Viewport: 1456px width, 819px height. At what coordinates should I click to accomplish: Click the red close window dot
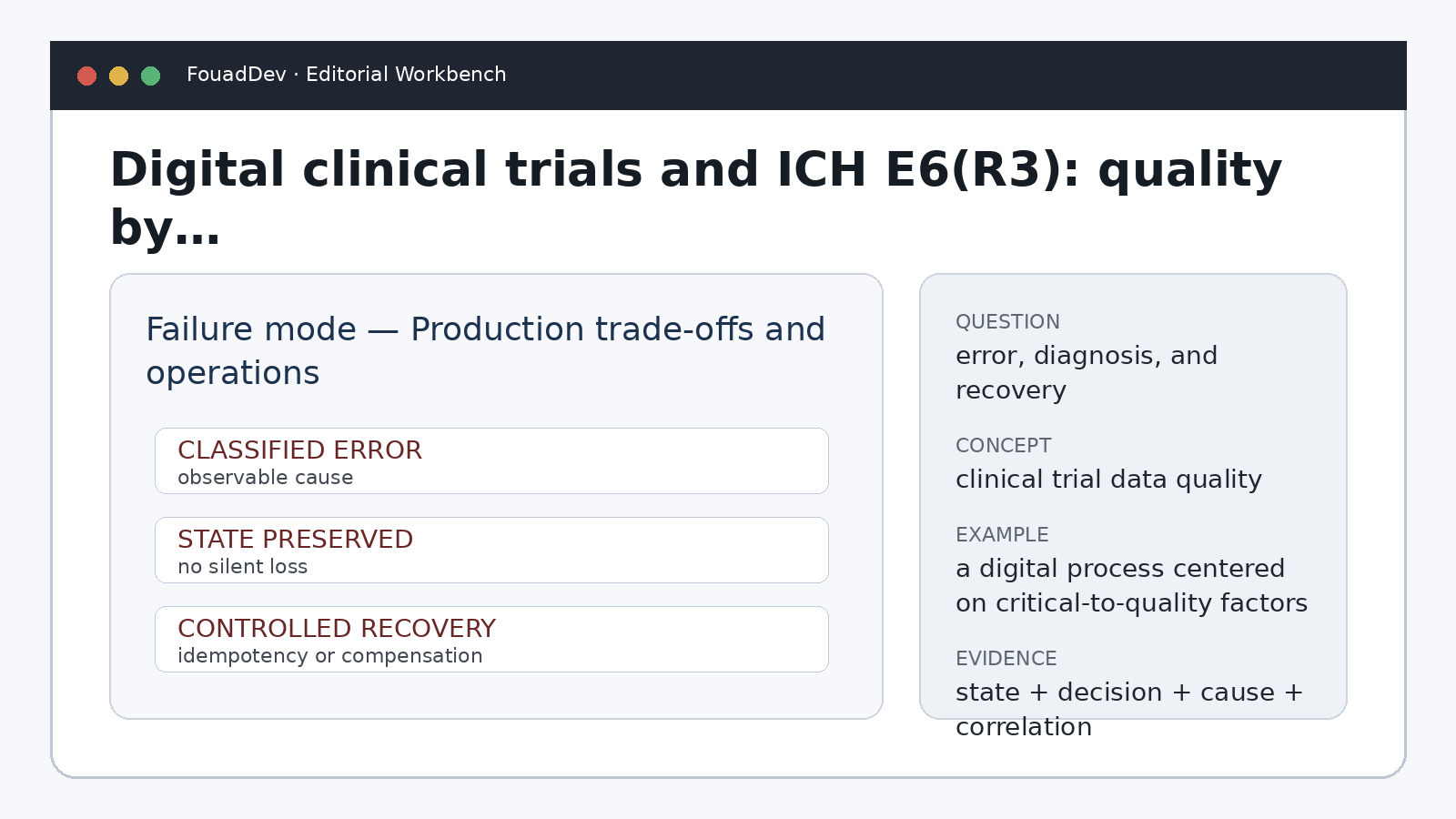[x=87, y=76]
